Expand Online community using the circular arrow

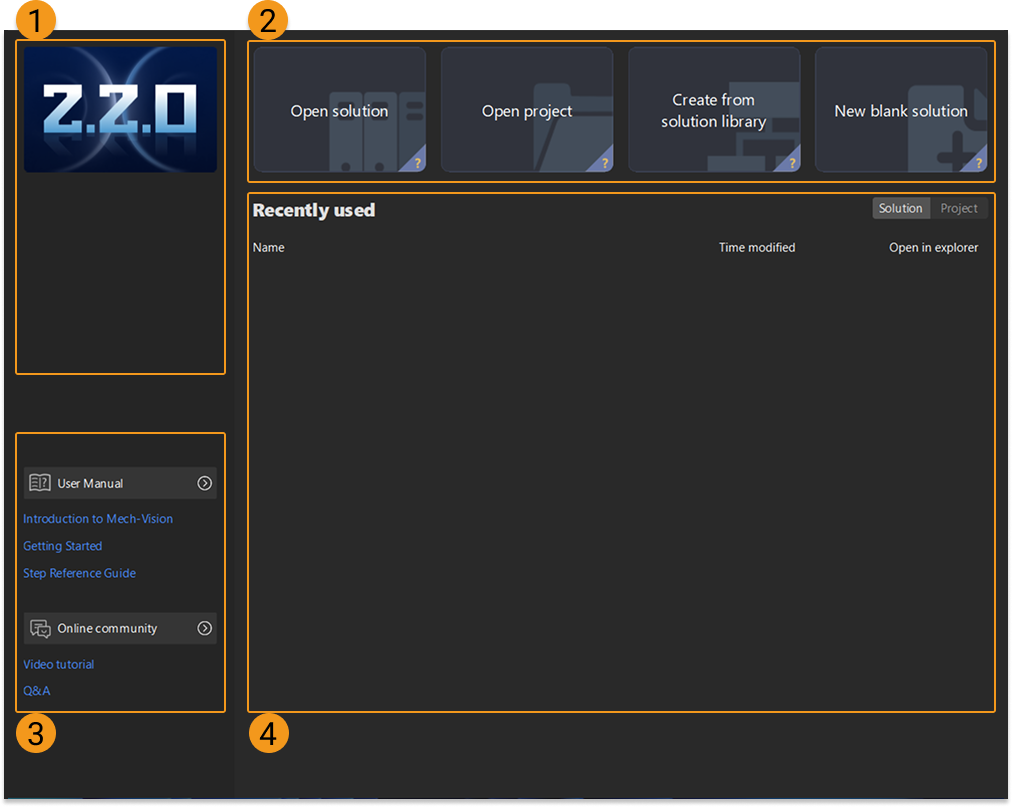205,628
